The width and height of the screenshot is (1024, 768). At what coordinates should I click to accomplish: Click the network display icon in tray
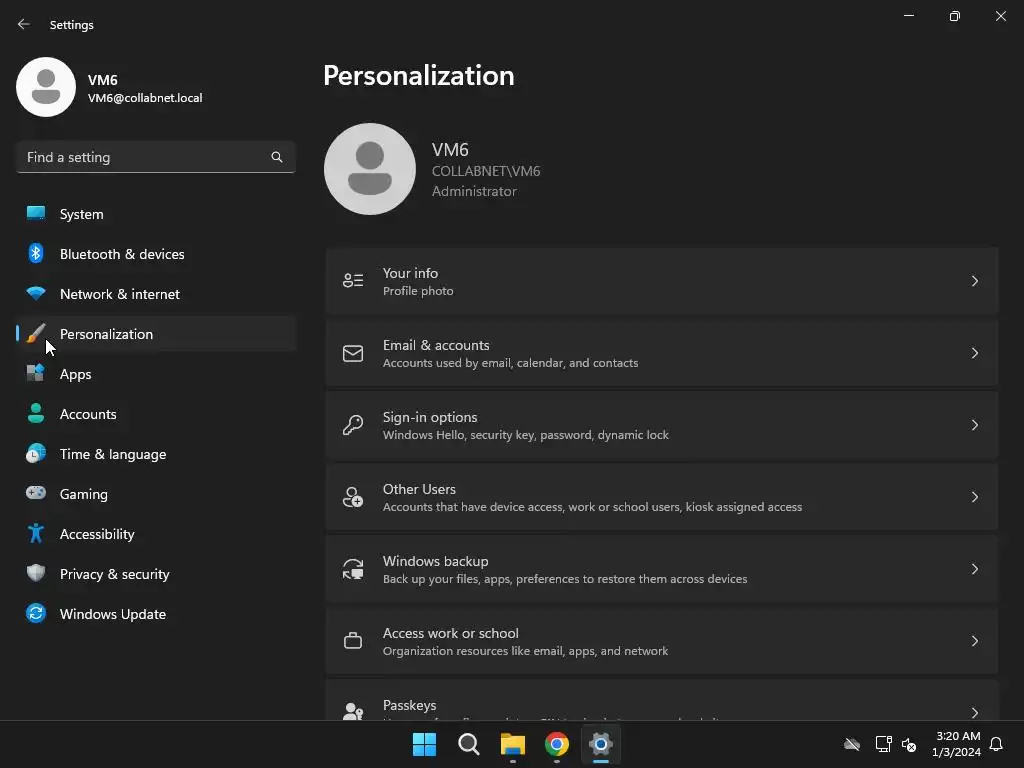coord(883,744)
